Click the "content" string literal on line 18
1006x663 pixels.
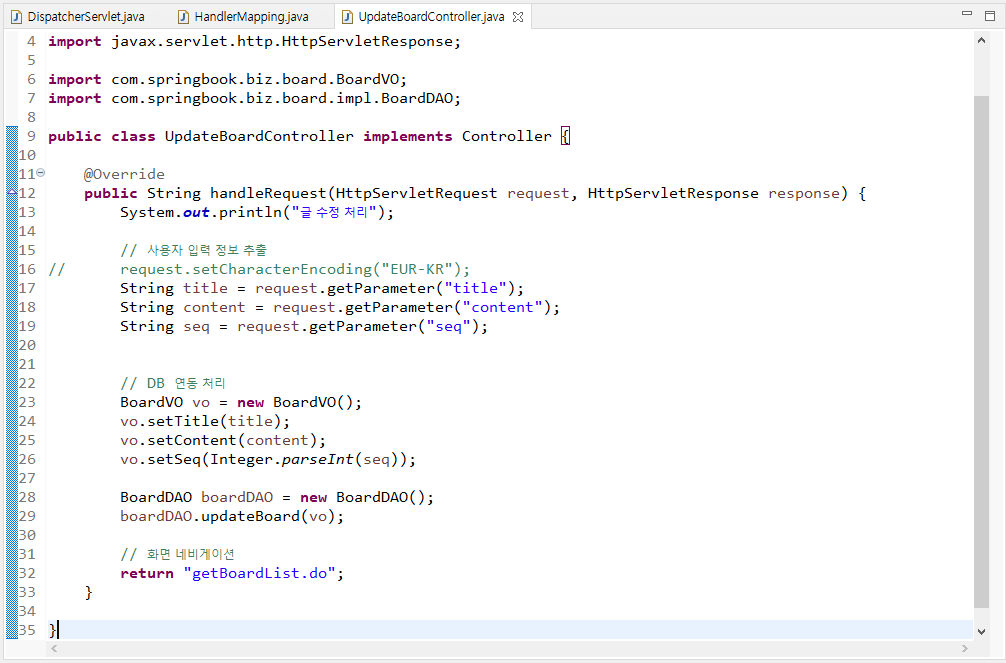coord(502,307)
